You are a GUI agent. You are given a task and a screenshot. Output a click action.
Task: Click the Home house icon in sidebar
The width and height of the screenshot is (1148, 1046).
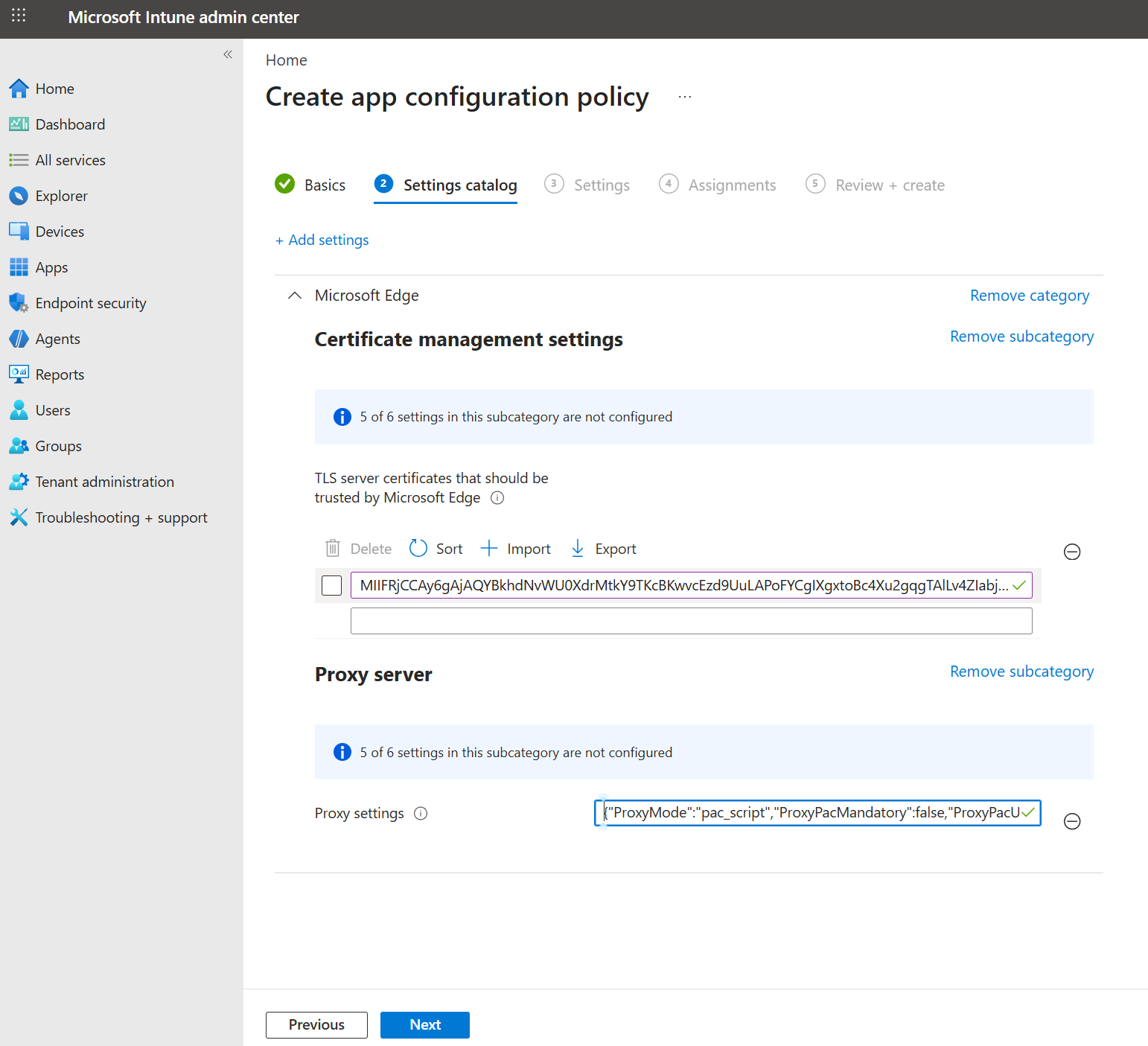(19, 89)
